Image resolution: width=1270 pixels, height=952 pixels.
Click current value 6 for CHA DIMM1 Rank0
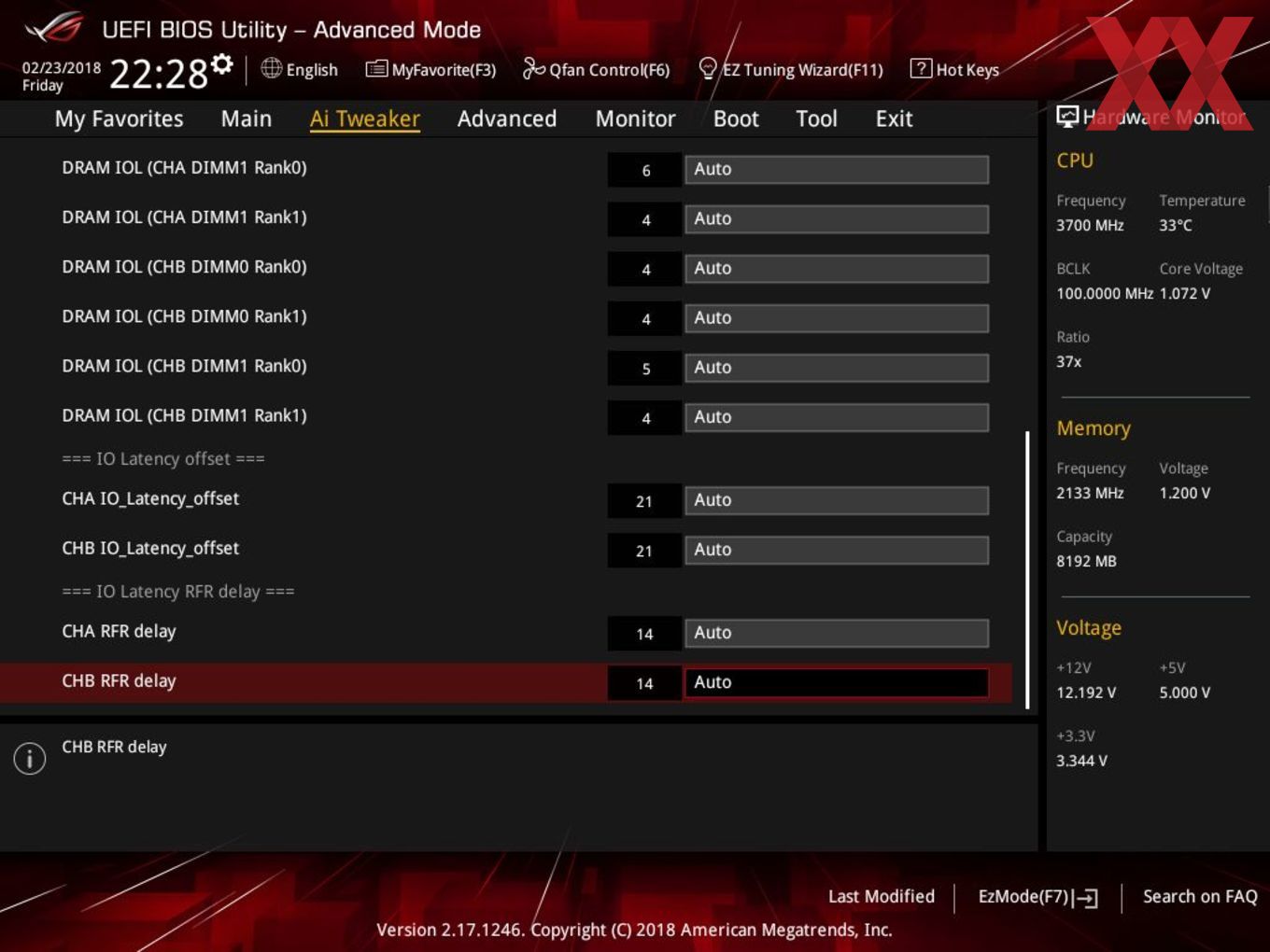(645, 170)
